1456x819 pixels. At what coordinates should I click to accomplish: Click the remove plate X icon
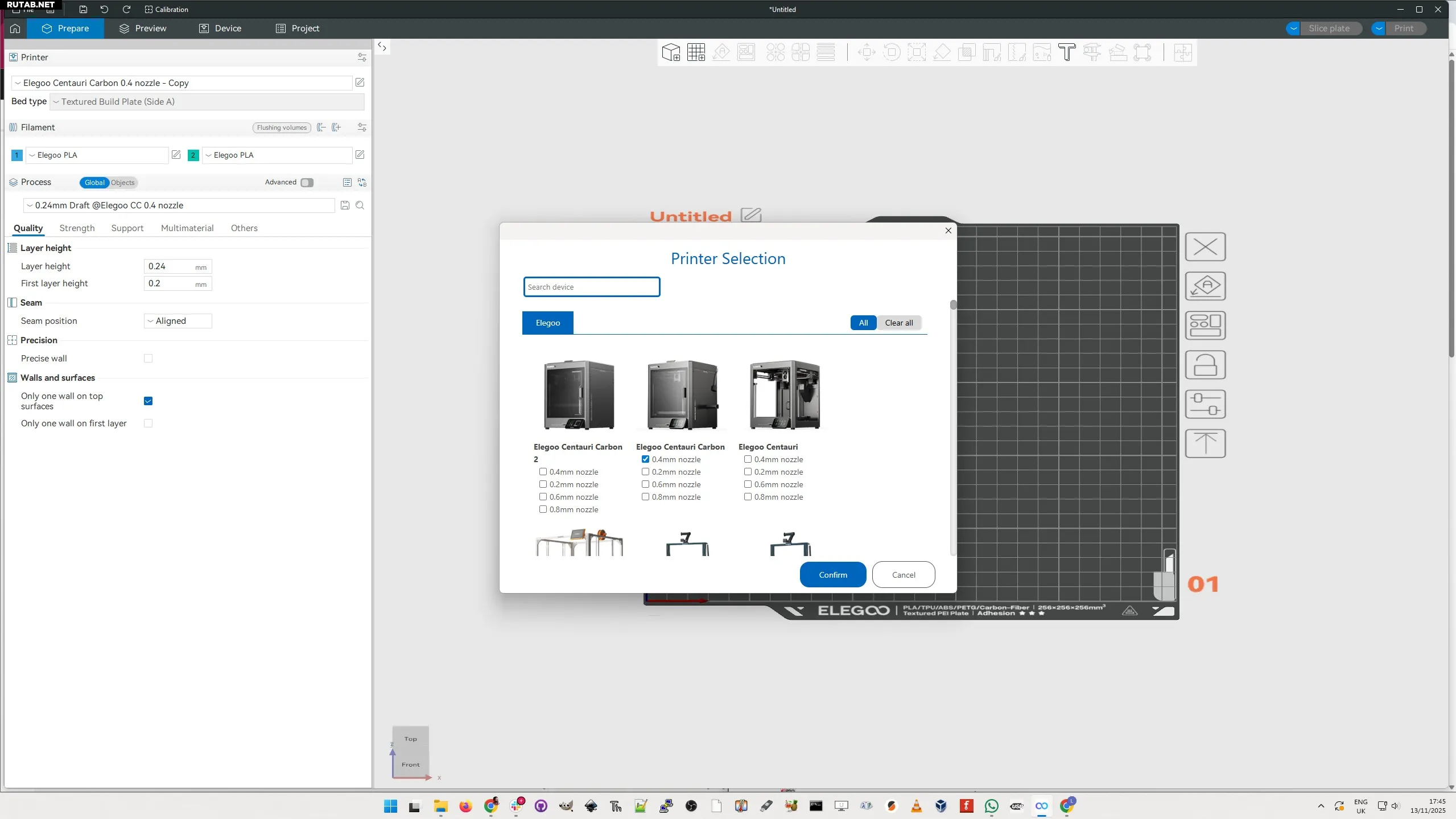1205,247
